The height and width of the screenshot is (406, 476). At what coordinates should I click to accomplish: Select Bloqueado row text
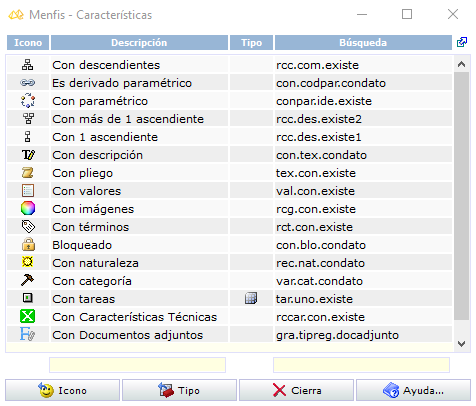point(82,245)
